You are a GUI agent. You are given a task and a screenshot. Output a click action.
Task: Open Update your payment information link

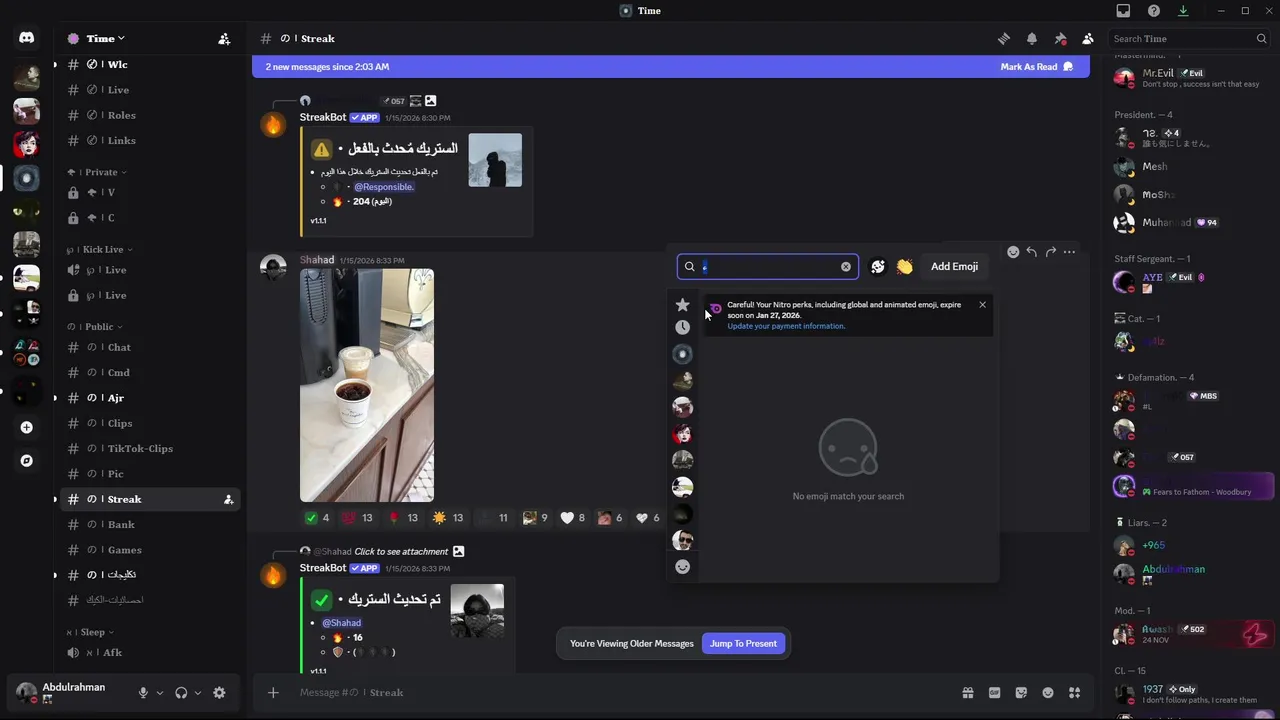[x=786, y=326]
